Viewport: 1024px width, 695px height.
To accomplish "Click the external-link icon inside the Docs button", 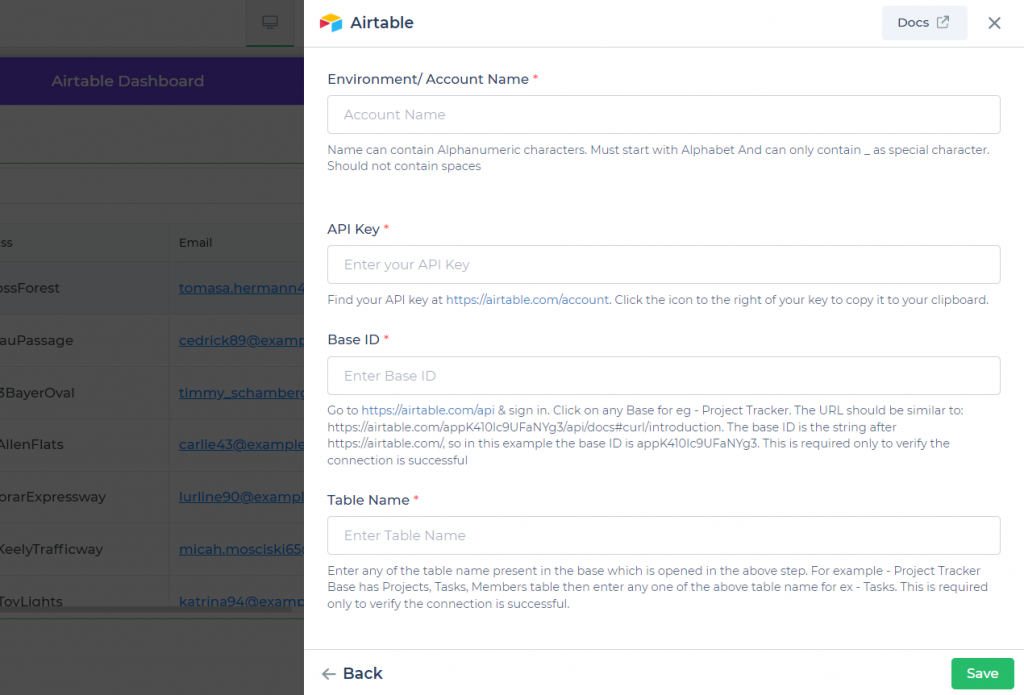I will [x=941, y=22].
